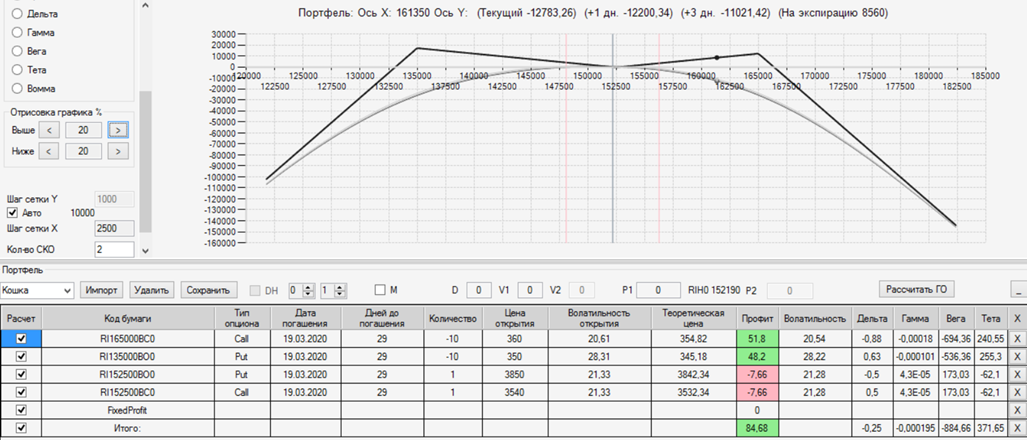Click the total Вега cell -884,66
1027x440 pixels.
pyautogui.click(x=956, y=427)
